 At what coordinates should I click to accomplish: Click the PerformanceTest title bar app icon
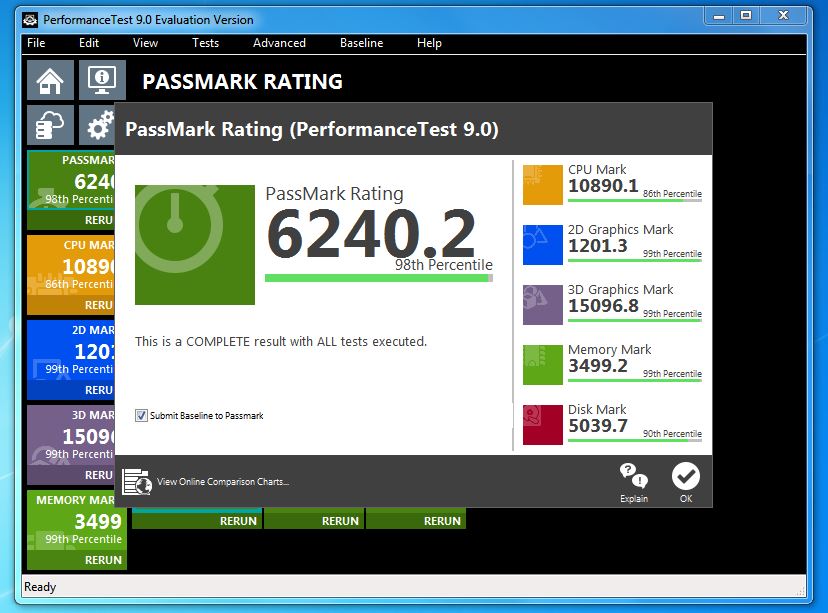(x=30, y=20)
